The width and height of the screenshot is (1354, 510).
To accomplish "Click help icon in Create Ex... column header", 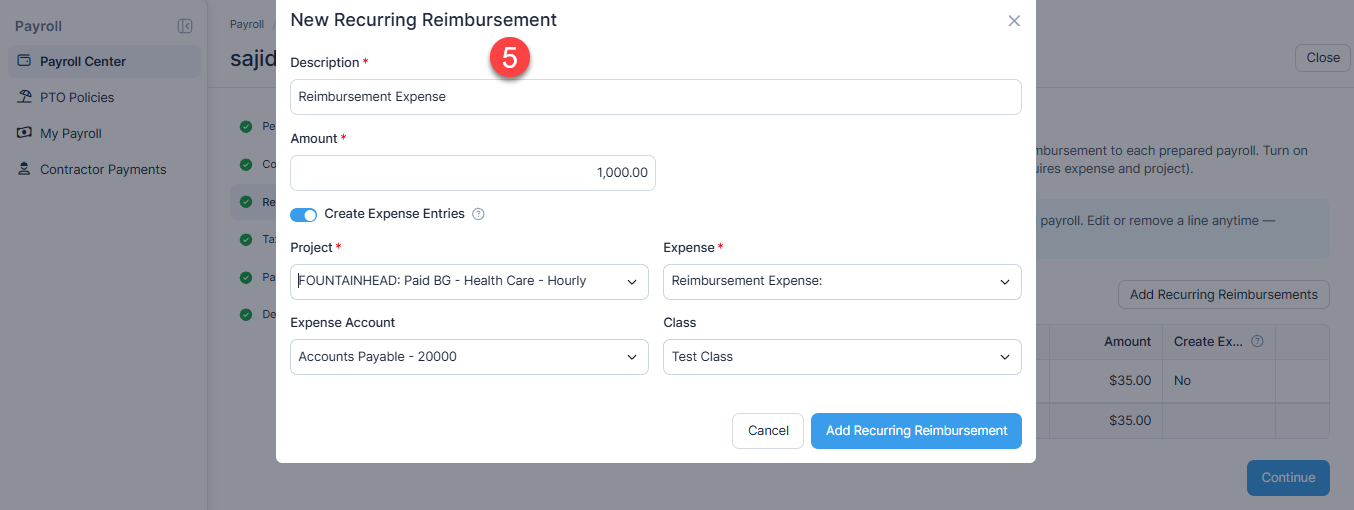I will 1257,341.
